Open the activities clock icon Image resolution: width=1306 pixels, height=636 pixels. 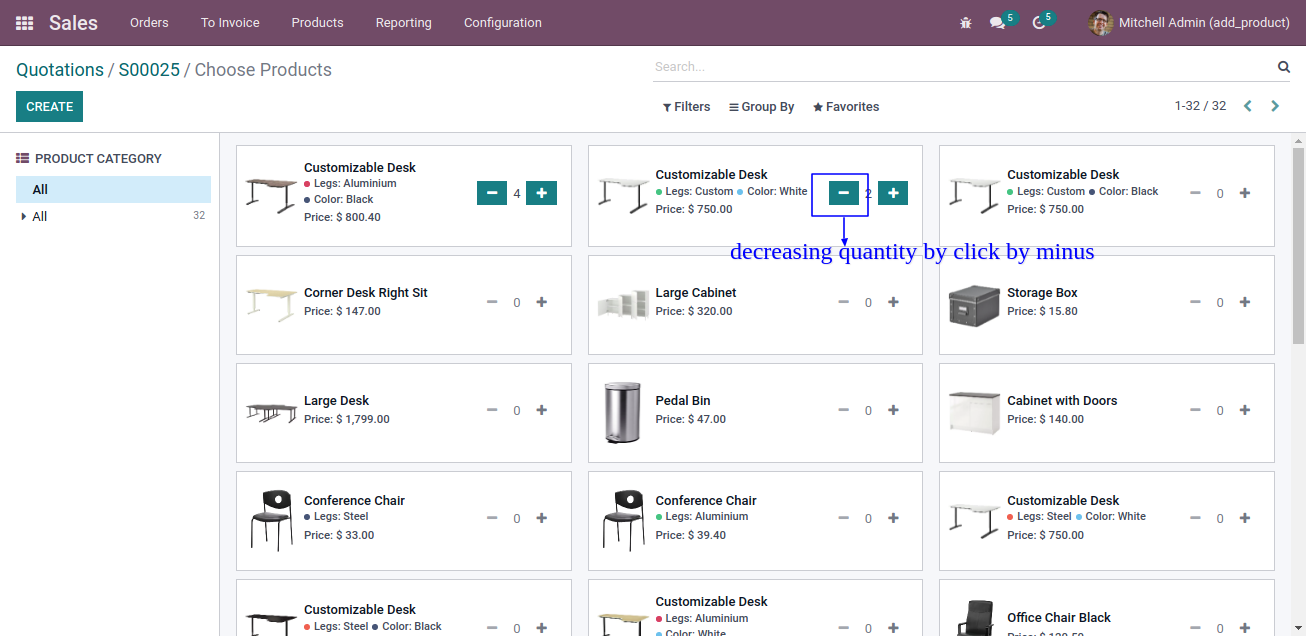click(x=1039, y=22)
